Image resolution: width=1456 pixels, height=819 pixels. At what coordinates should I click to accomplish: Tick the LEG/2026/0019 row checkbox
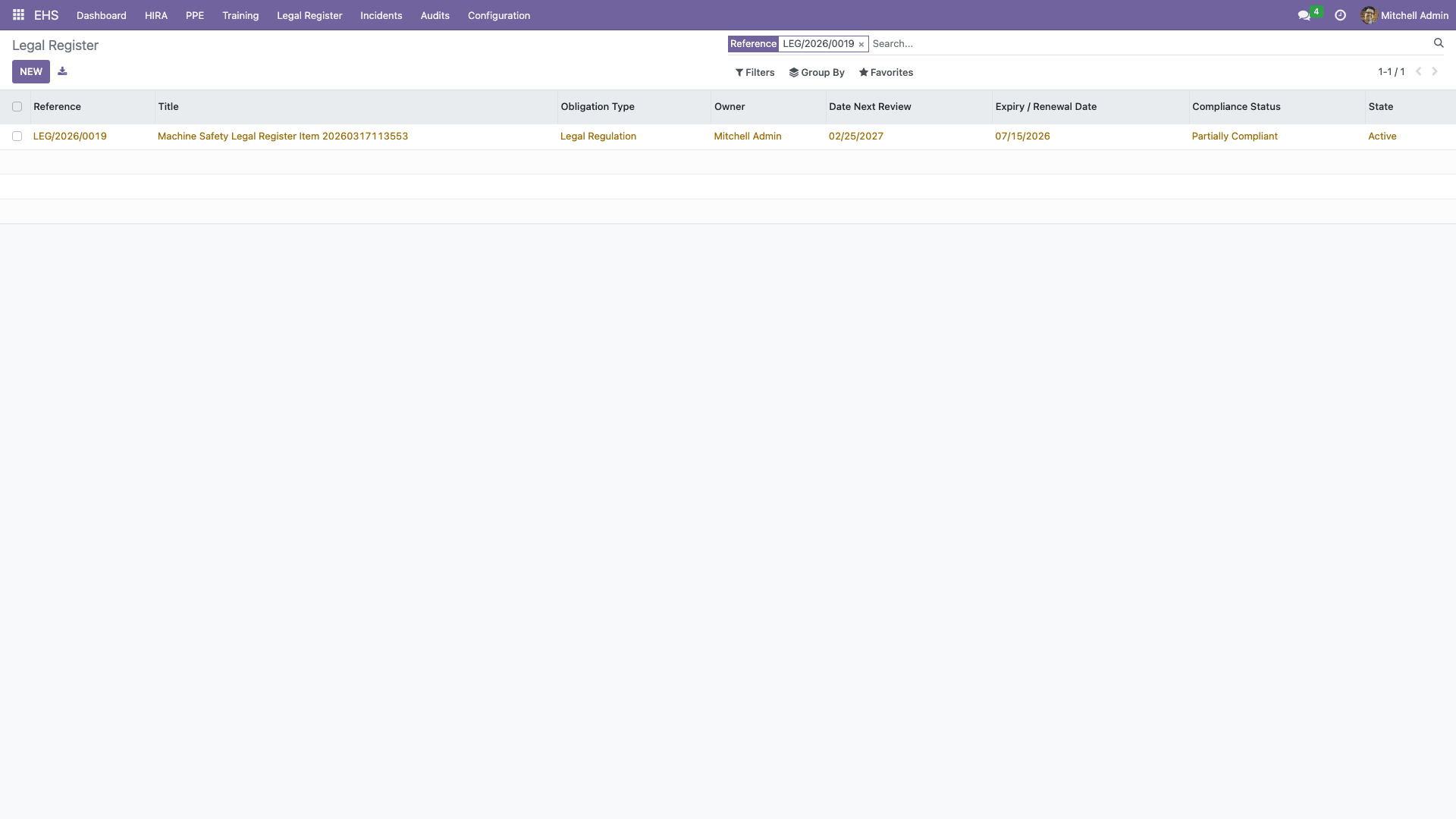coord(17,136)
